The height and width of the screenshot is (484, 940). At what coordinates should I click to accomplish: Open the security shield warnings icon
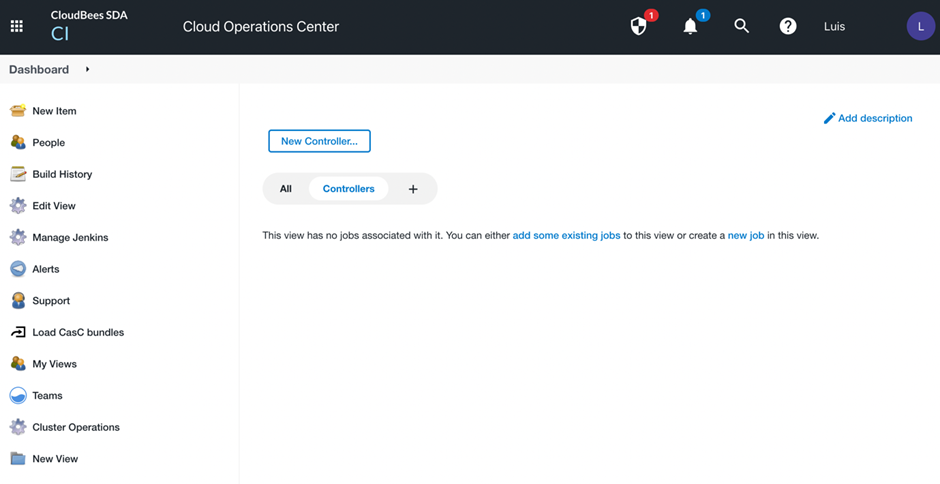(x=639, y=26)
